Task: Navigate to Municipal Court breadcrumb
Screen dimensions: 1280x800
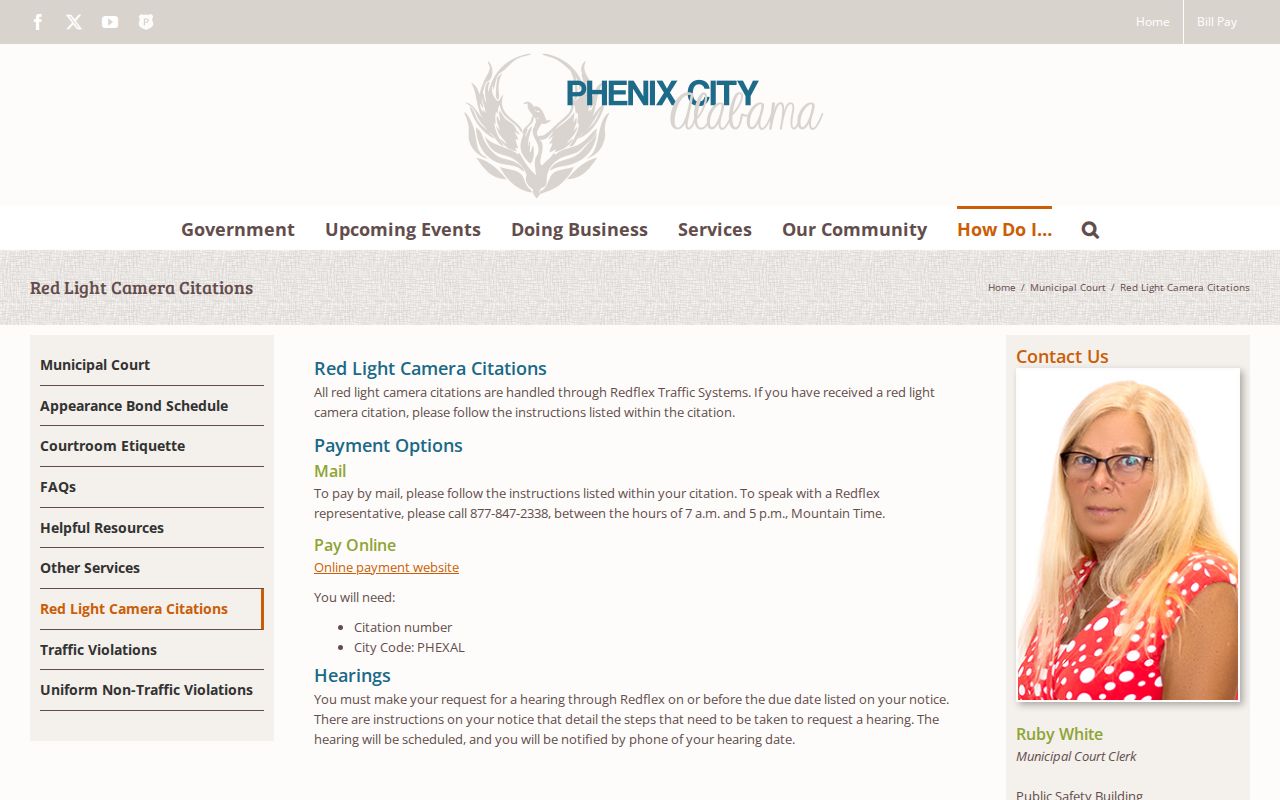Action: pos(1067,287)
